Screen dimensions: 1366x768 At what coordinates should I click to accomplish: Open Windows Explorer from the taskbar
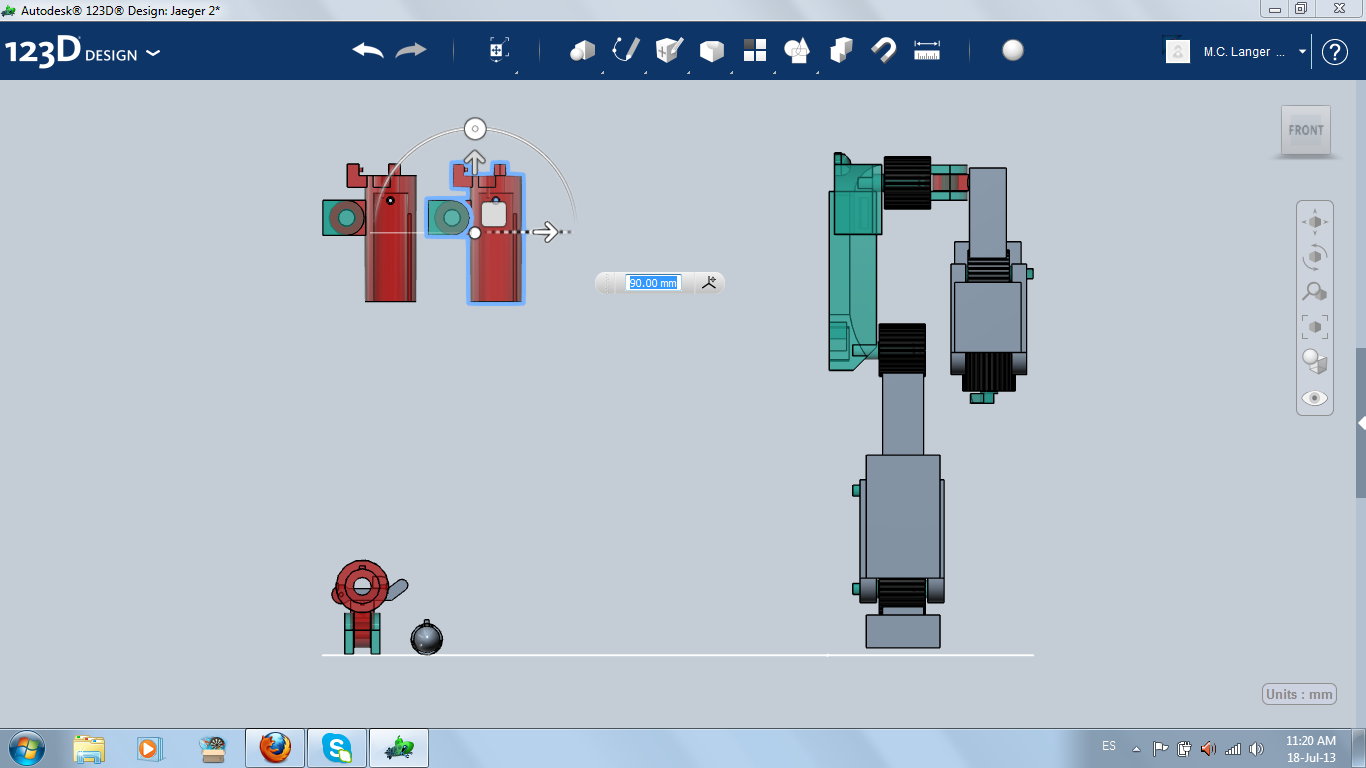[89, 748]
